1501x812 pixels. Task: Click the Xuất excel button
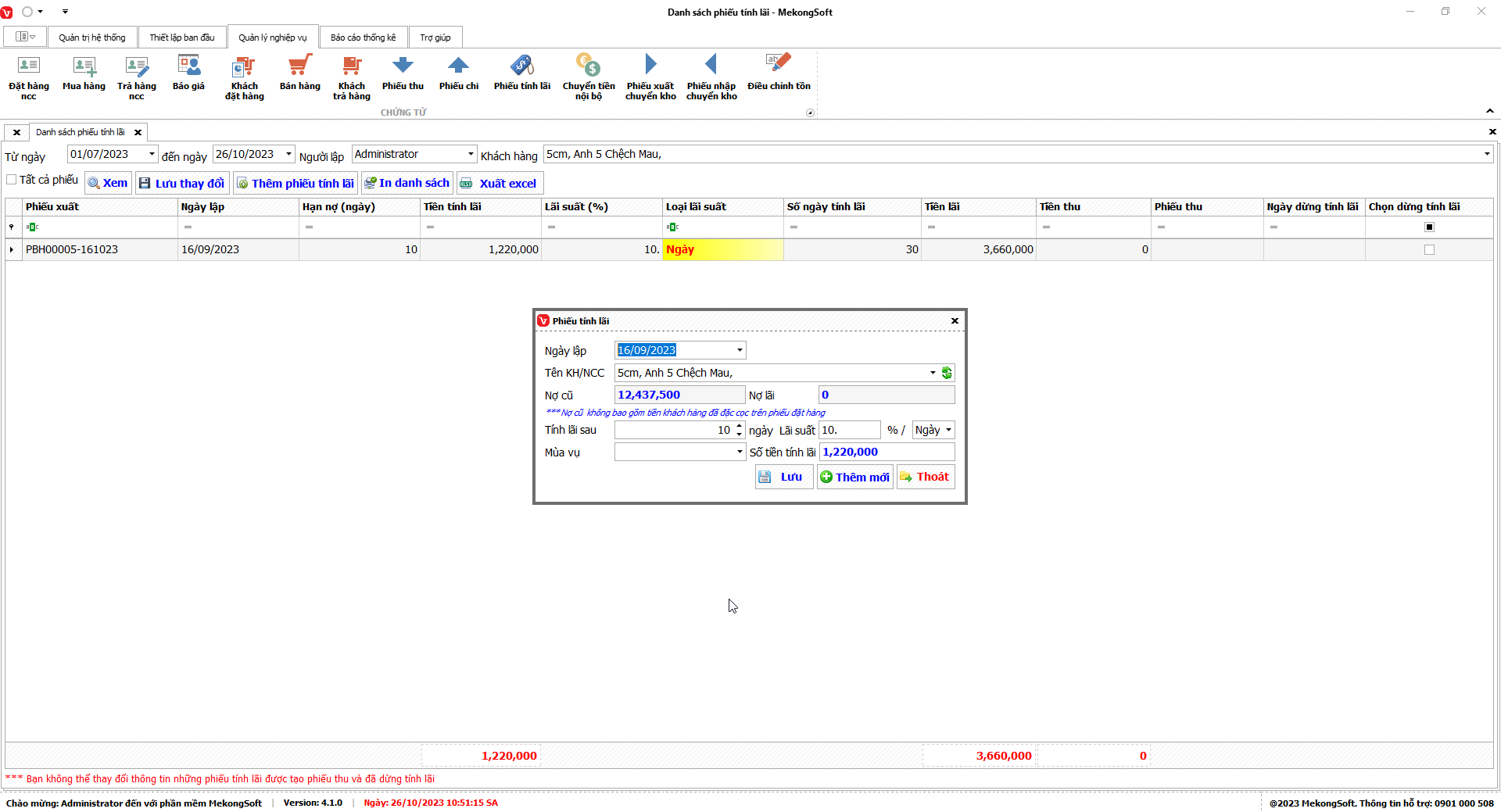(500, 184)
